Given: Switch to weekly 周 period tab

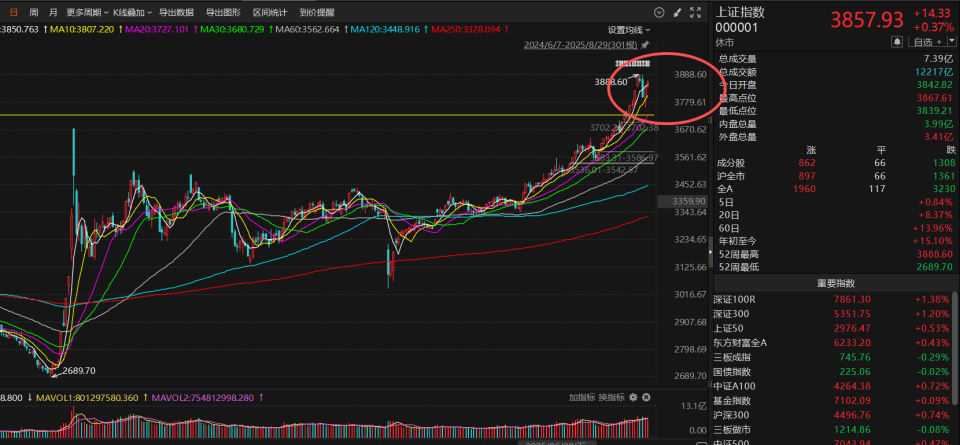Looking at the screenshot, I should click(x=34, y=12).
